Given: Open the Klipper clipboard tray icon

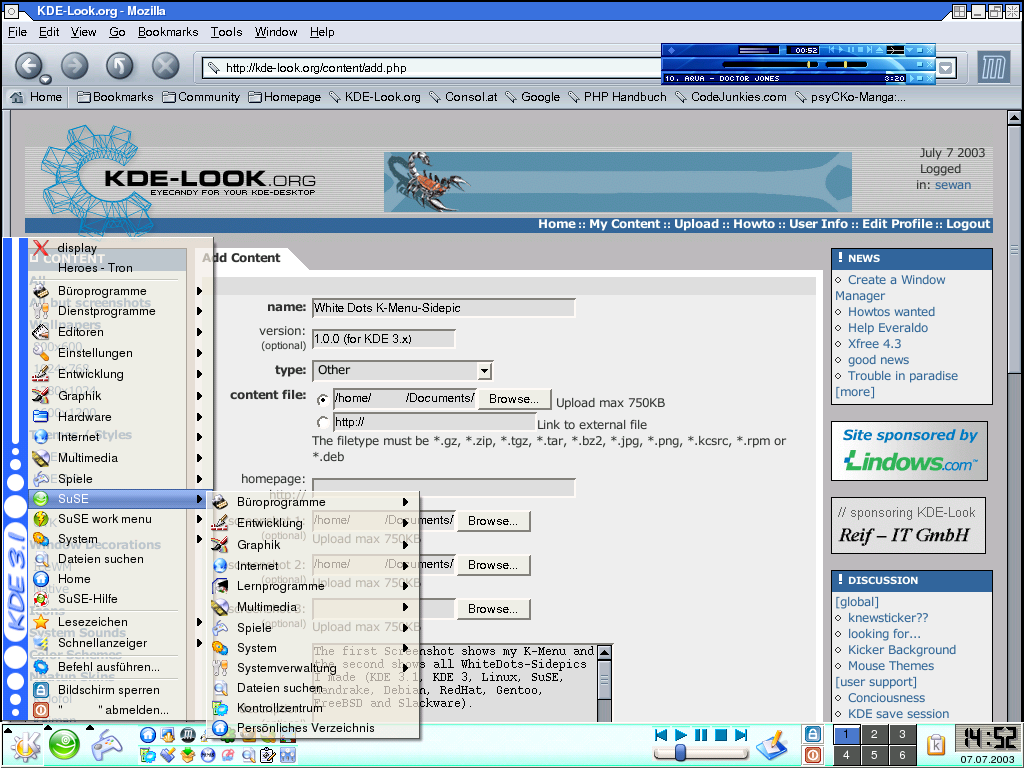Looking at the screenshot, I should [936, 744].
